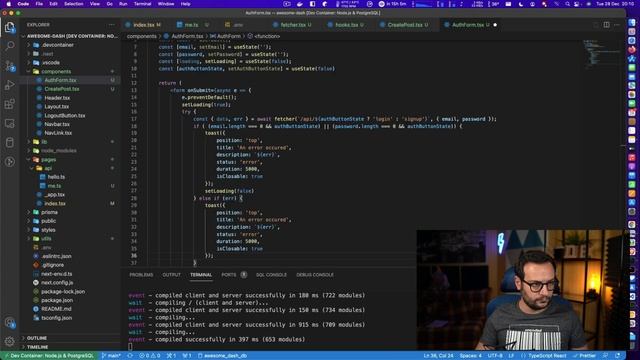Open the PROBLEMS panel tab
Image resolution: width=640 pixels, height=360 pixels.
(x=141, y=275)
